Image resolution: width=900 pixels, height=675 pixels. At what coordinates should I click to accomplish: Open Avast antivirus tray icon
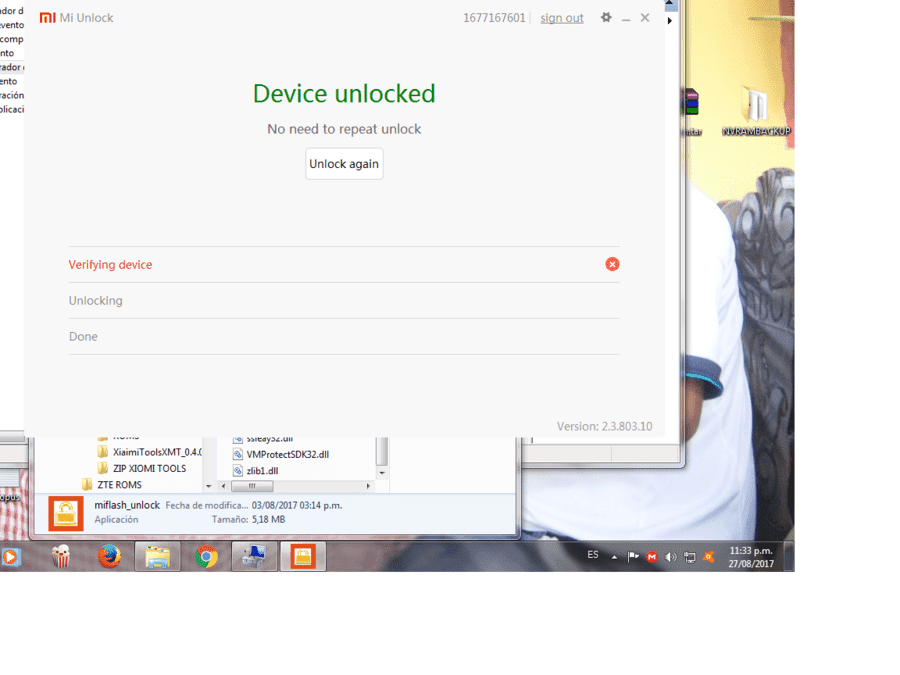(x=709, y=557)
